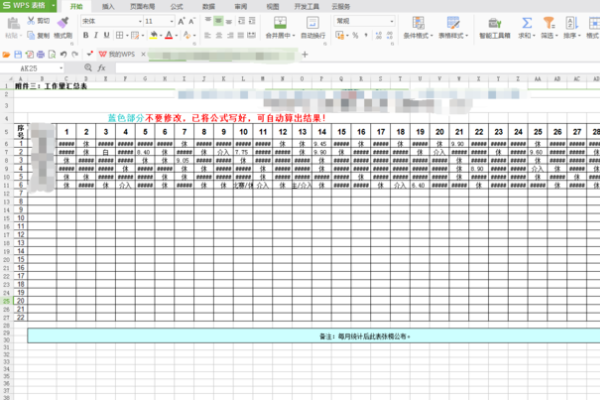
Task: Expand the fill color dropdown arrow
Action: pos(161,36)
